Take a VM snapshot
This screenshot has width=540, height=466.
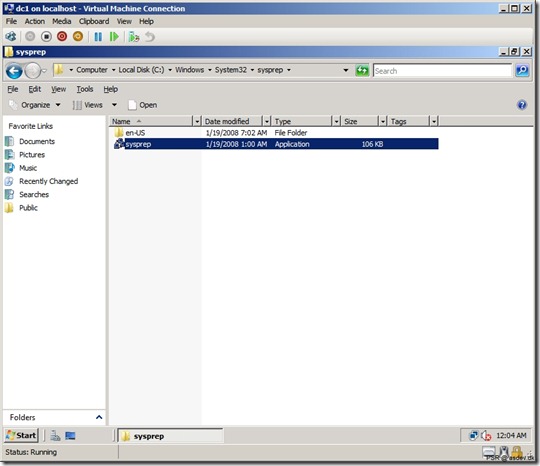click(134, 37)
